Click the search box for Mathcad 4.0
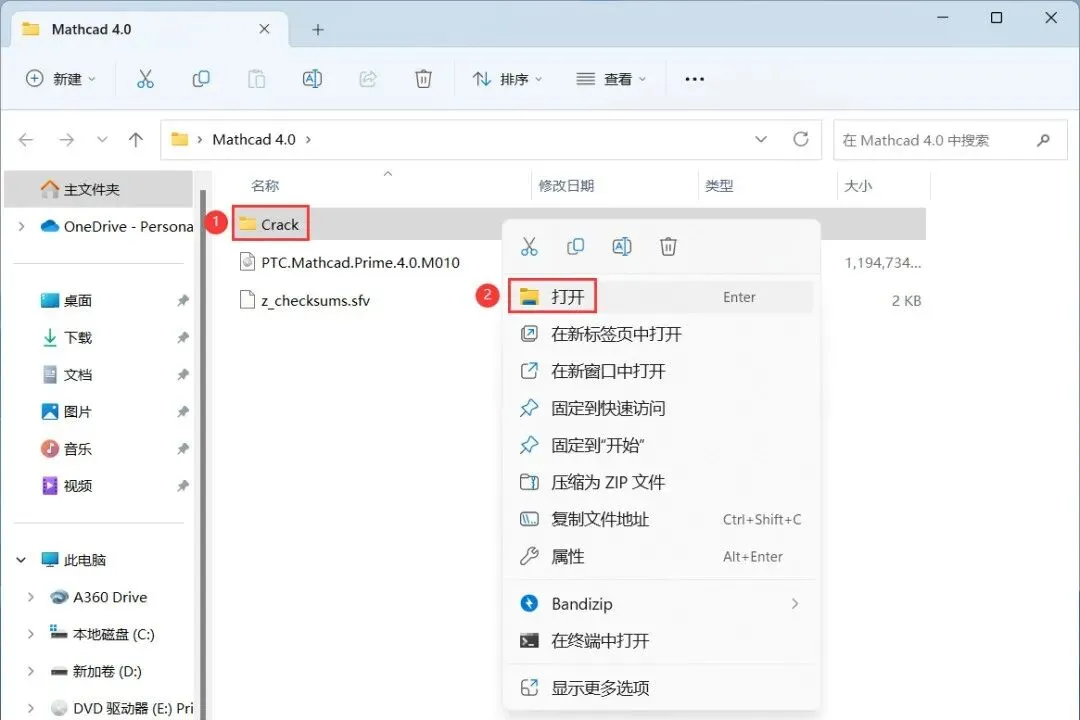The image size is (1080, 720). pos(950,140)
